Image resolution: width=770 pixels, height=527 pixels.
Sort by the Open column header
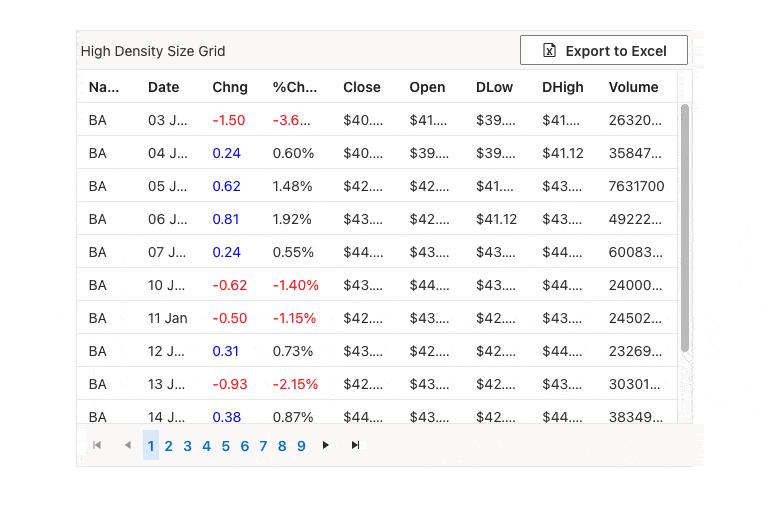point(427,87)
